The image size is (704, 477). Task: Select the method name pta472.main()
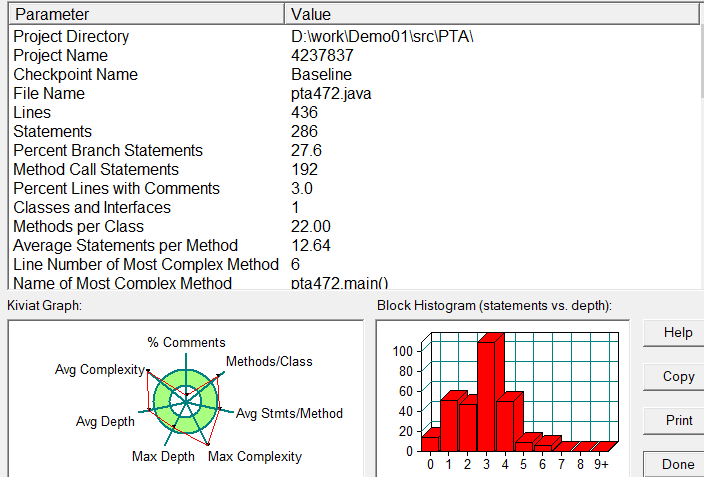[339, 283]
